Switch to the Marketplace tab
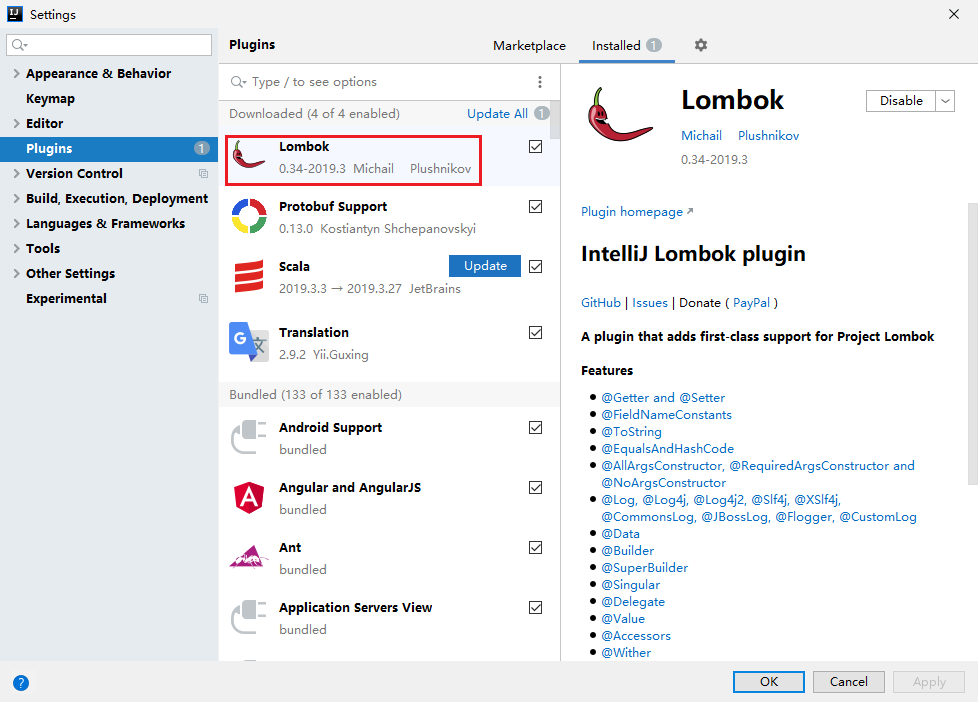 [529, 45]
